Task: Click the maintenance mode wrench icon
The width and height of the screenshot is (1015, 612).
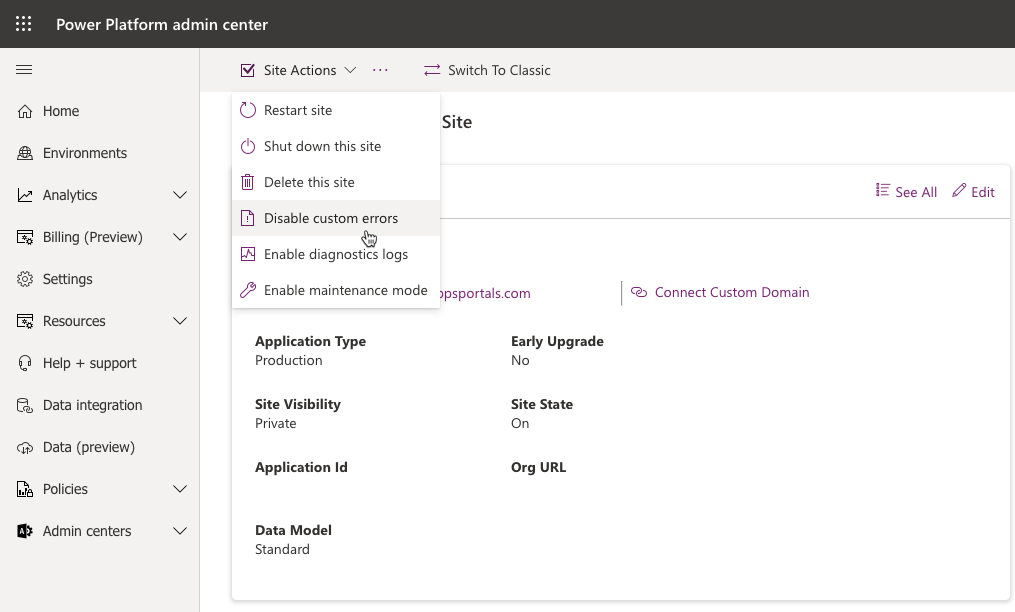Action: (x=248, y=290)
